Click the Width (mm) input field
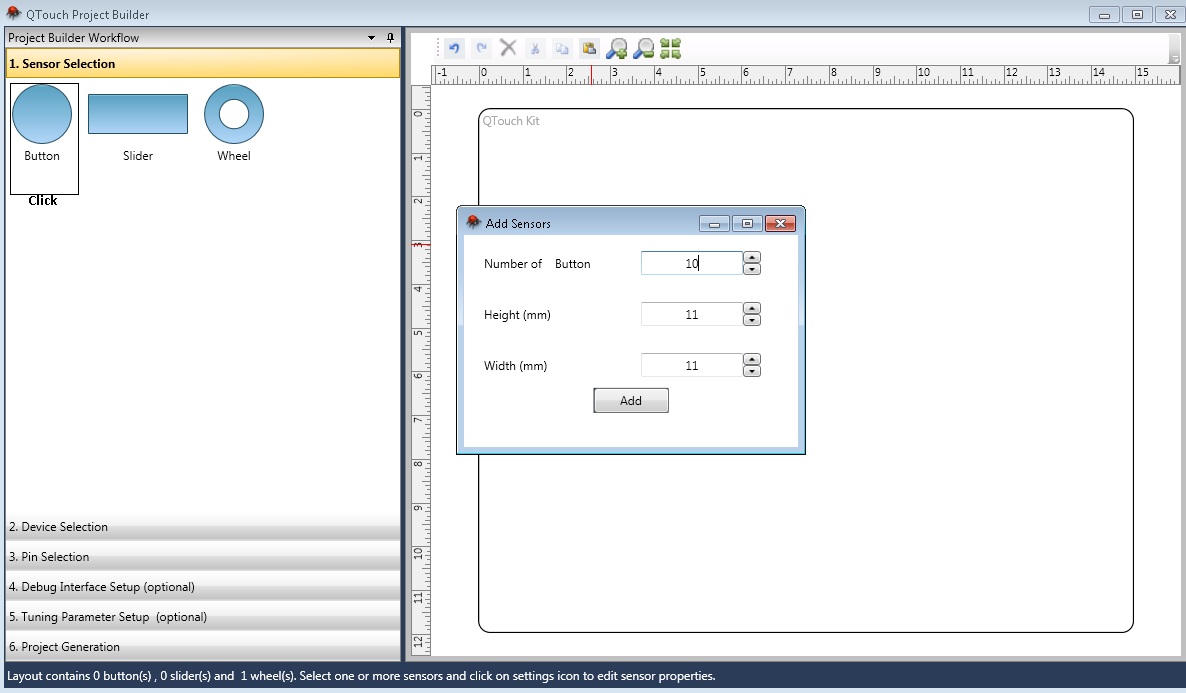The width and height of the screenshot is (1186, 693). click(x=691, y=366)
